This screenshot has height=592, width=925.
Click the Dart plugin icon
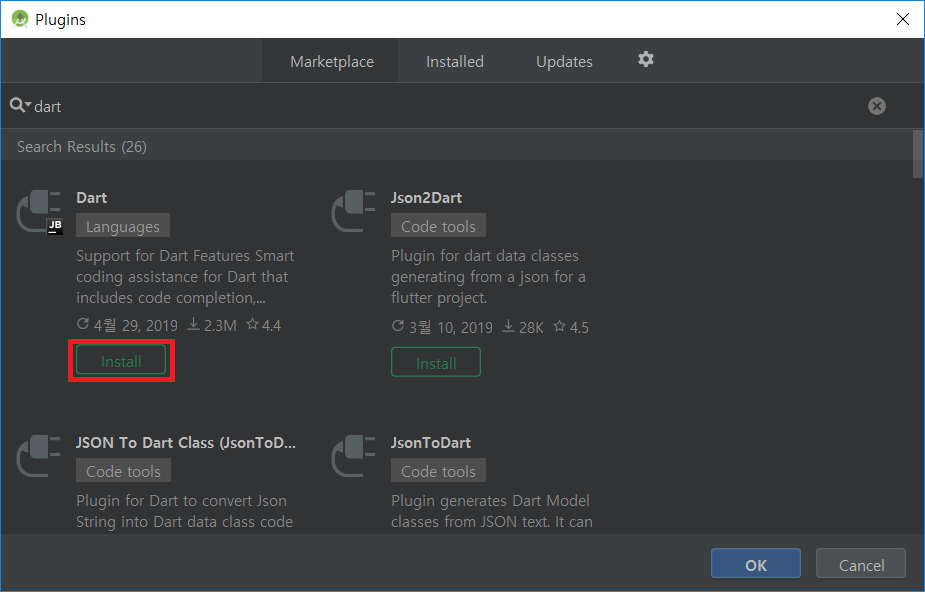(39, 212)
